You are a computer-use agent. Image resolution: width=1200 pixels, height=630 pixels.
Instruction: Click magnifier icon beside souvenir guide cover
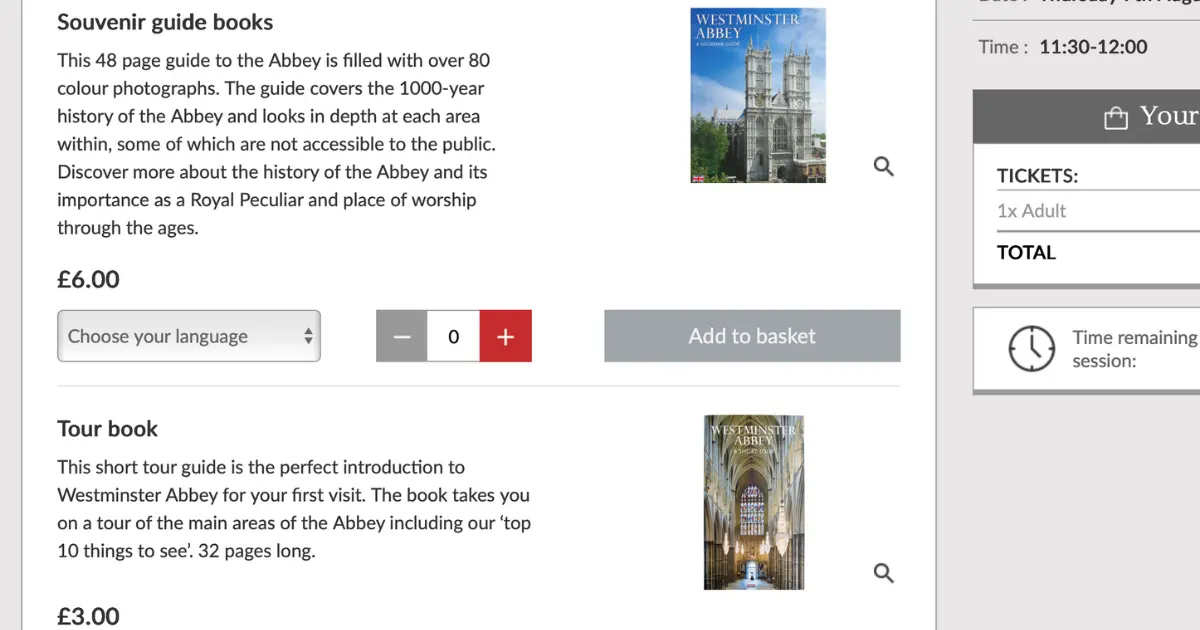883,166
